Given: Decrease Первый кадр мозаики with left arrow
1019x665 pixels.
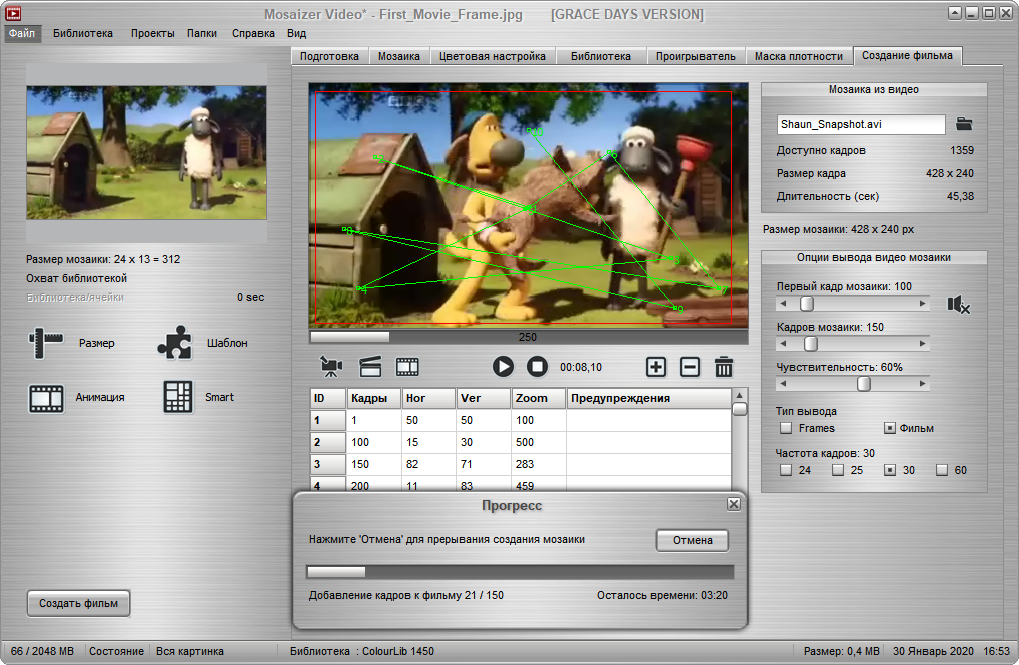Looking at the screenshot, I should click(783, 304).
